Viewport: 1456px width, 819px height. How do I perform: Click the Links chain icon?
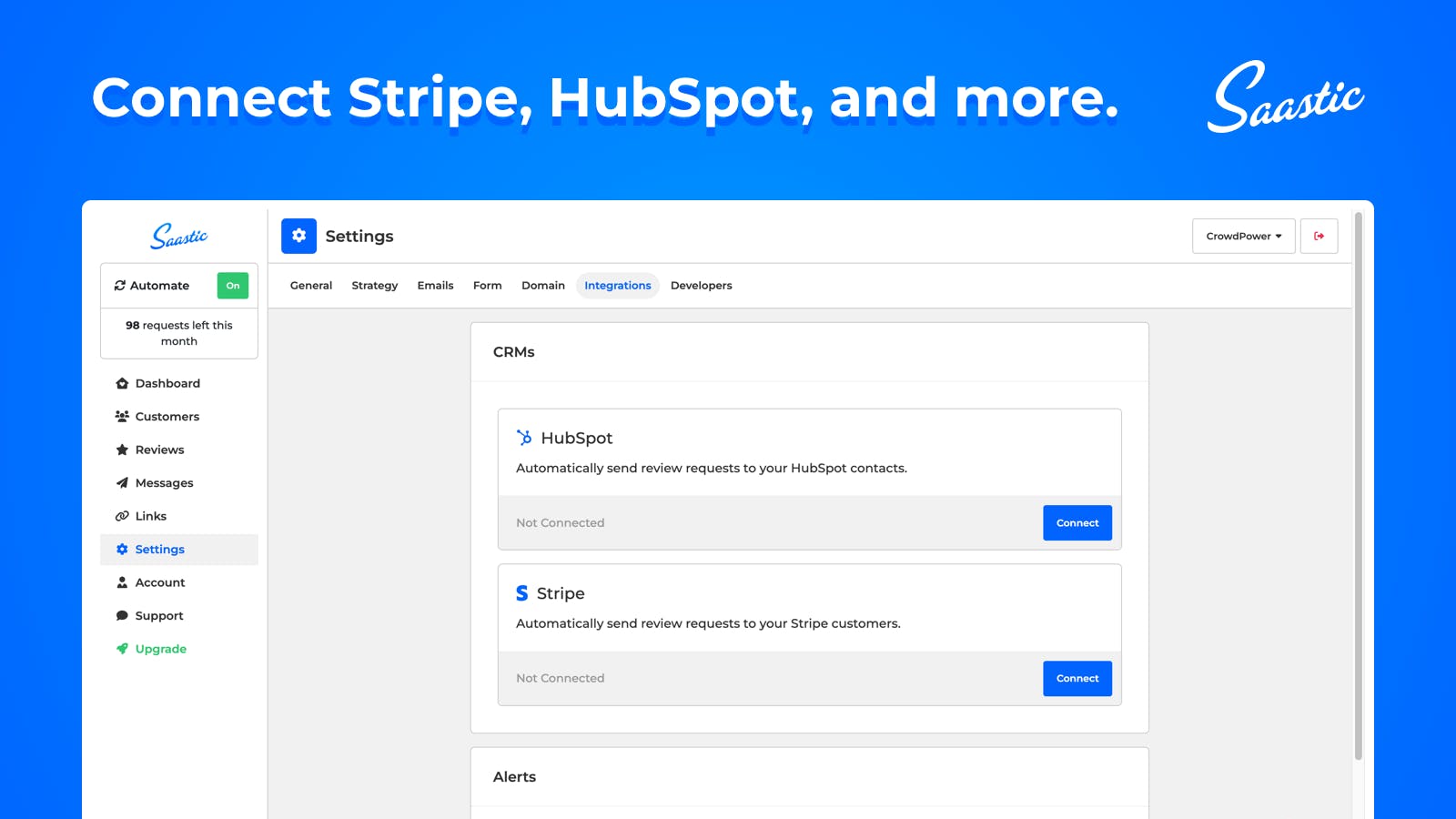pyautogui.click(x=122, y=516)
